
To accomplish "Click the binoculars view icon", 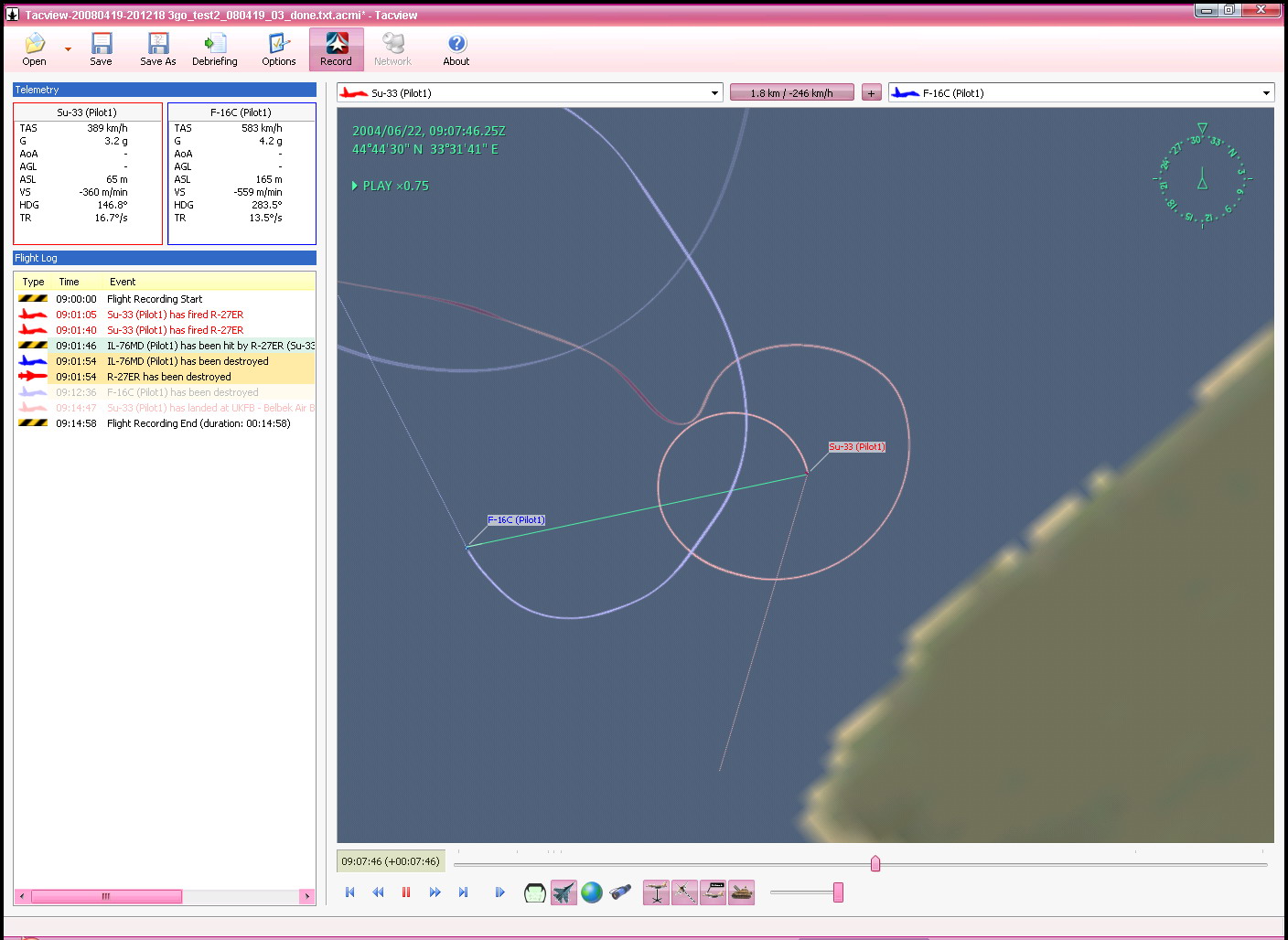I will [620, 892].
